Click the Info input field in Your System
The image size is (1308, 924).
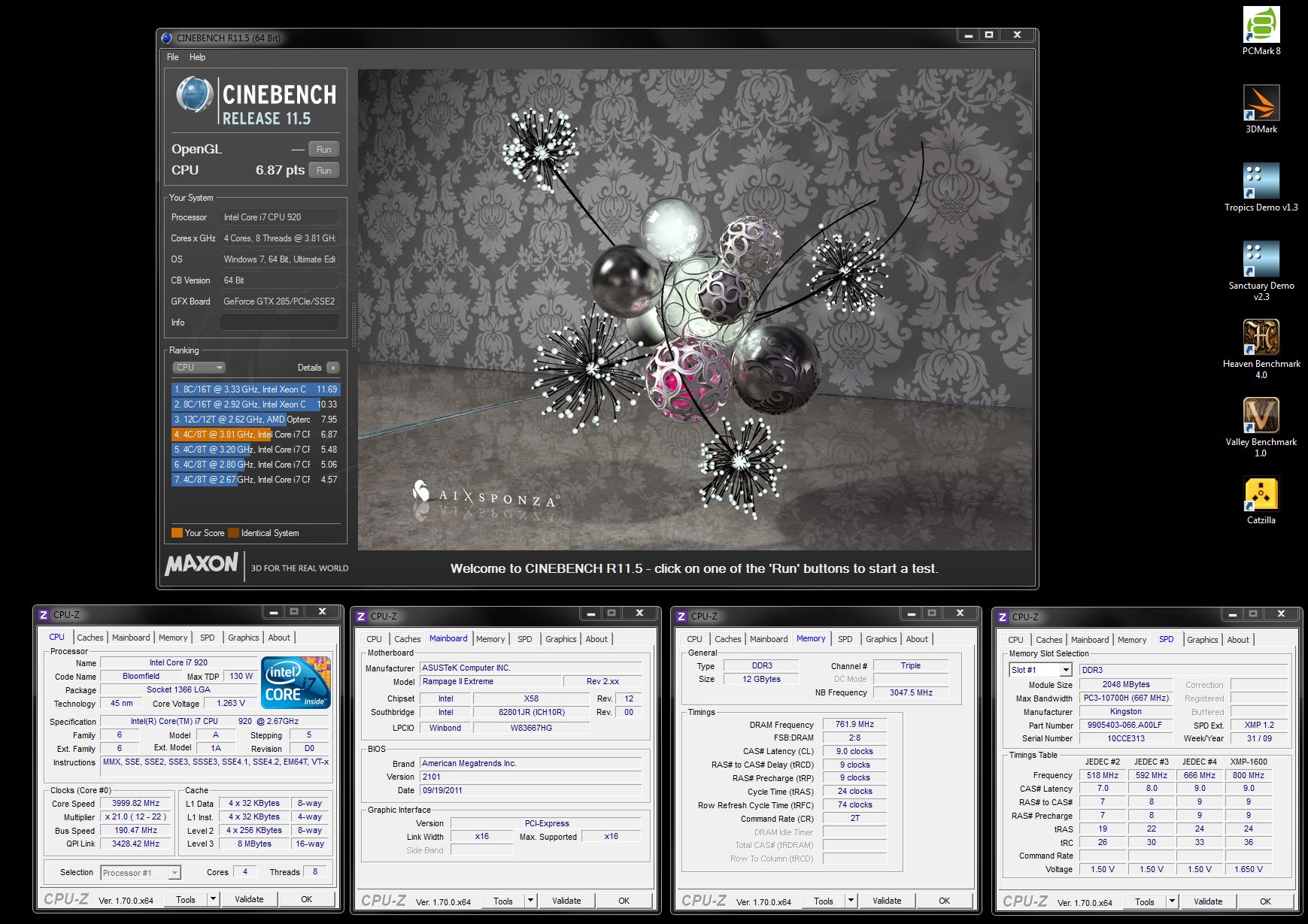279,323
